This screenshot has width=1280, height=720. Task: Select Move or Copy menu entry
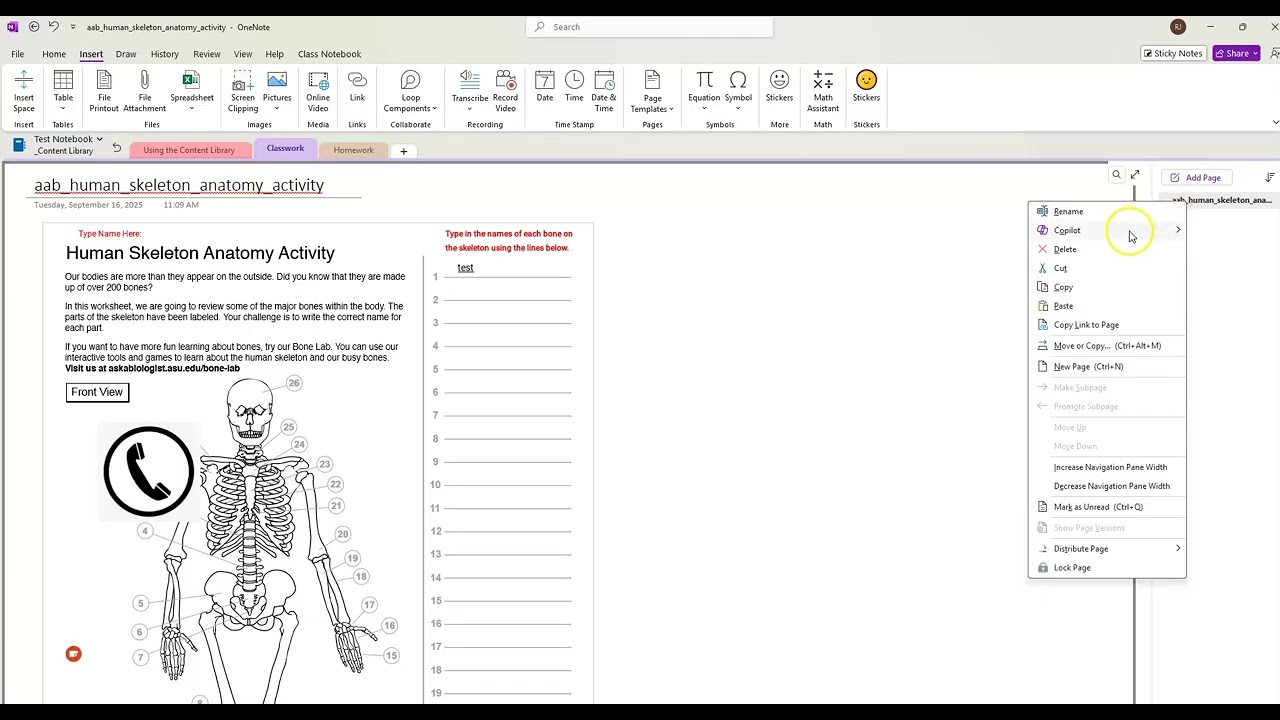click(x=1106, y=346)
